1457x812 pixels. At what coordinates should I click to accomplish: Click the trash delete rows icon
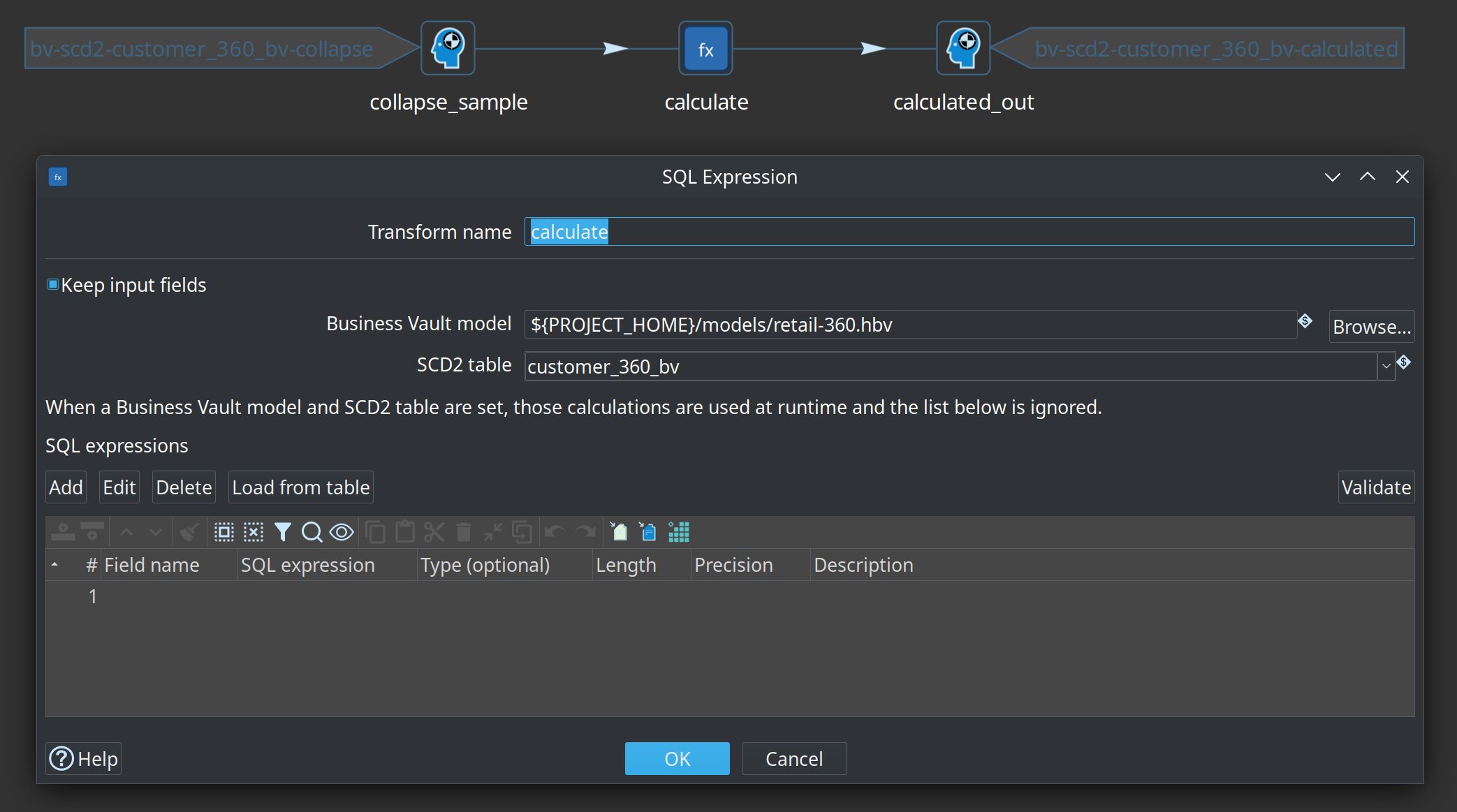[x=464, y=532]
